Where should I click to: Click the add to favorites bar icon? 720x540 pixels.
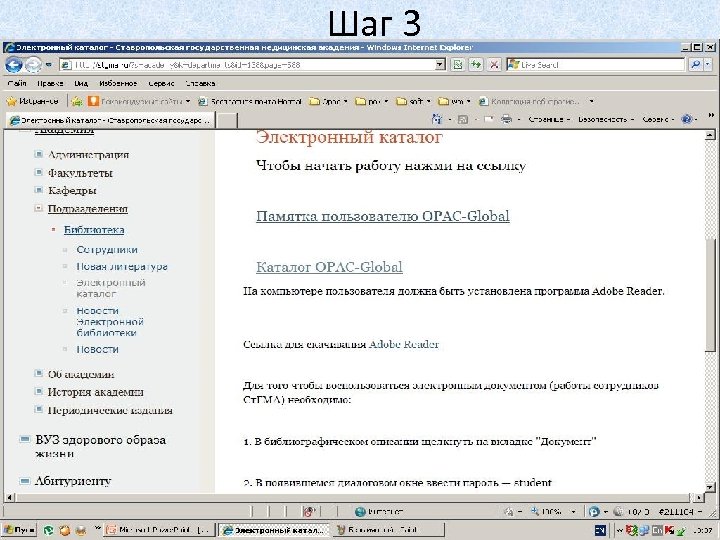point(77,101)
